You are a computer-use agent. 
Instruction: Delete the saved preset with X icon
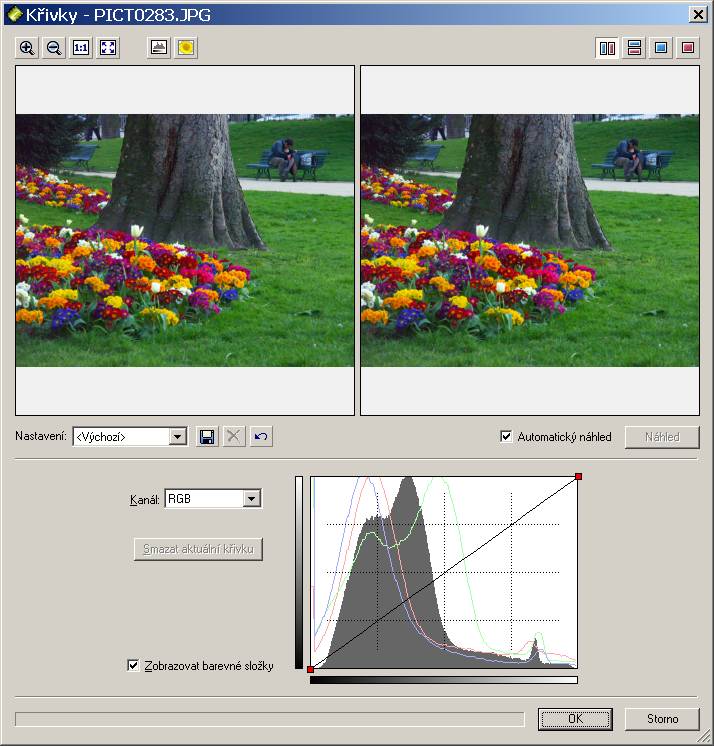(234, 436)
